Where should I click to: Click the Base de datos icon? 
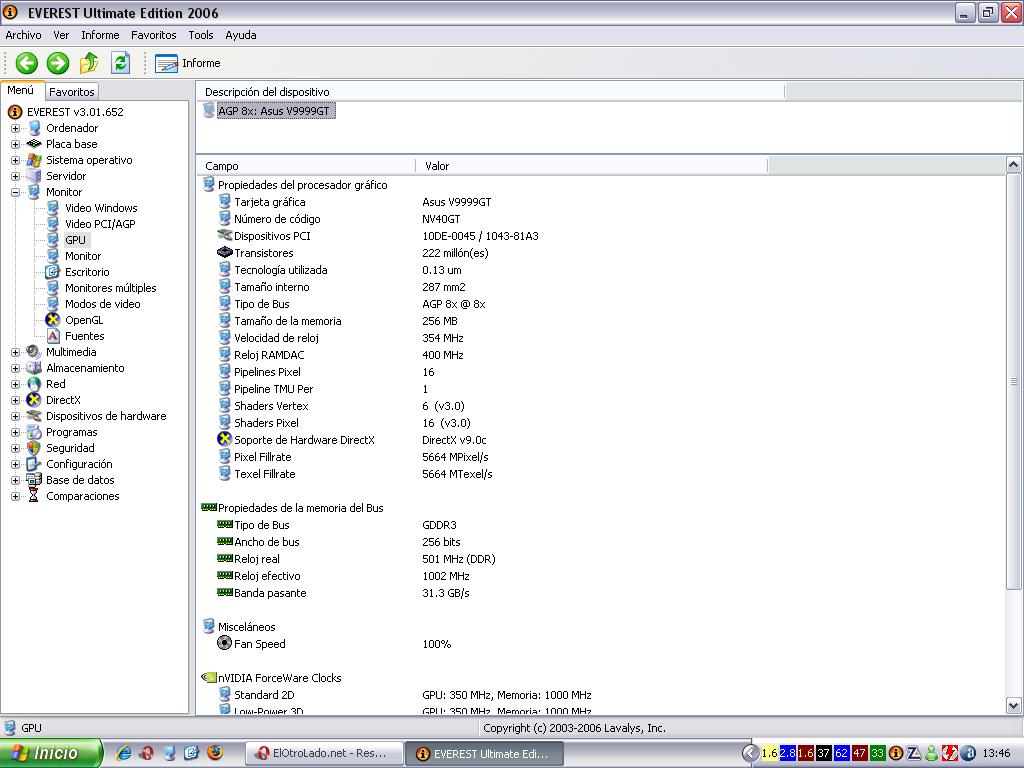[x=34, y=480]
